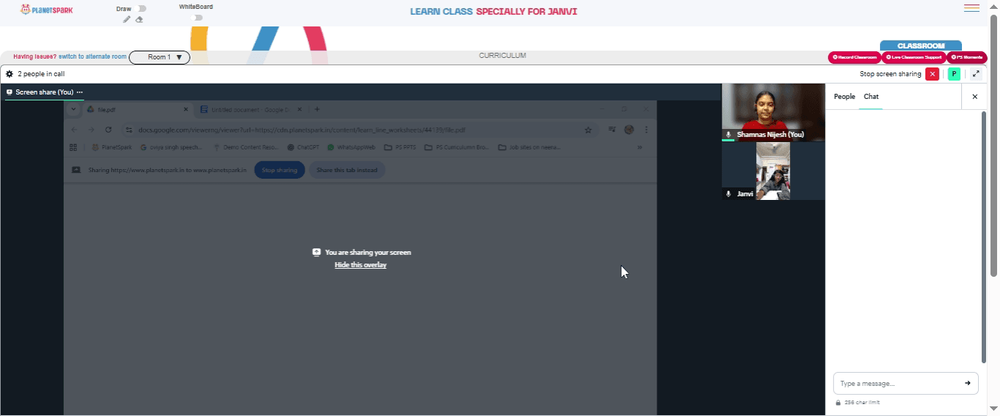Send the chat message arrow

coord(967,383)
